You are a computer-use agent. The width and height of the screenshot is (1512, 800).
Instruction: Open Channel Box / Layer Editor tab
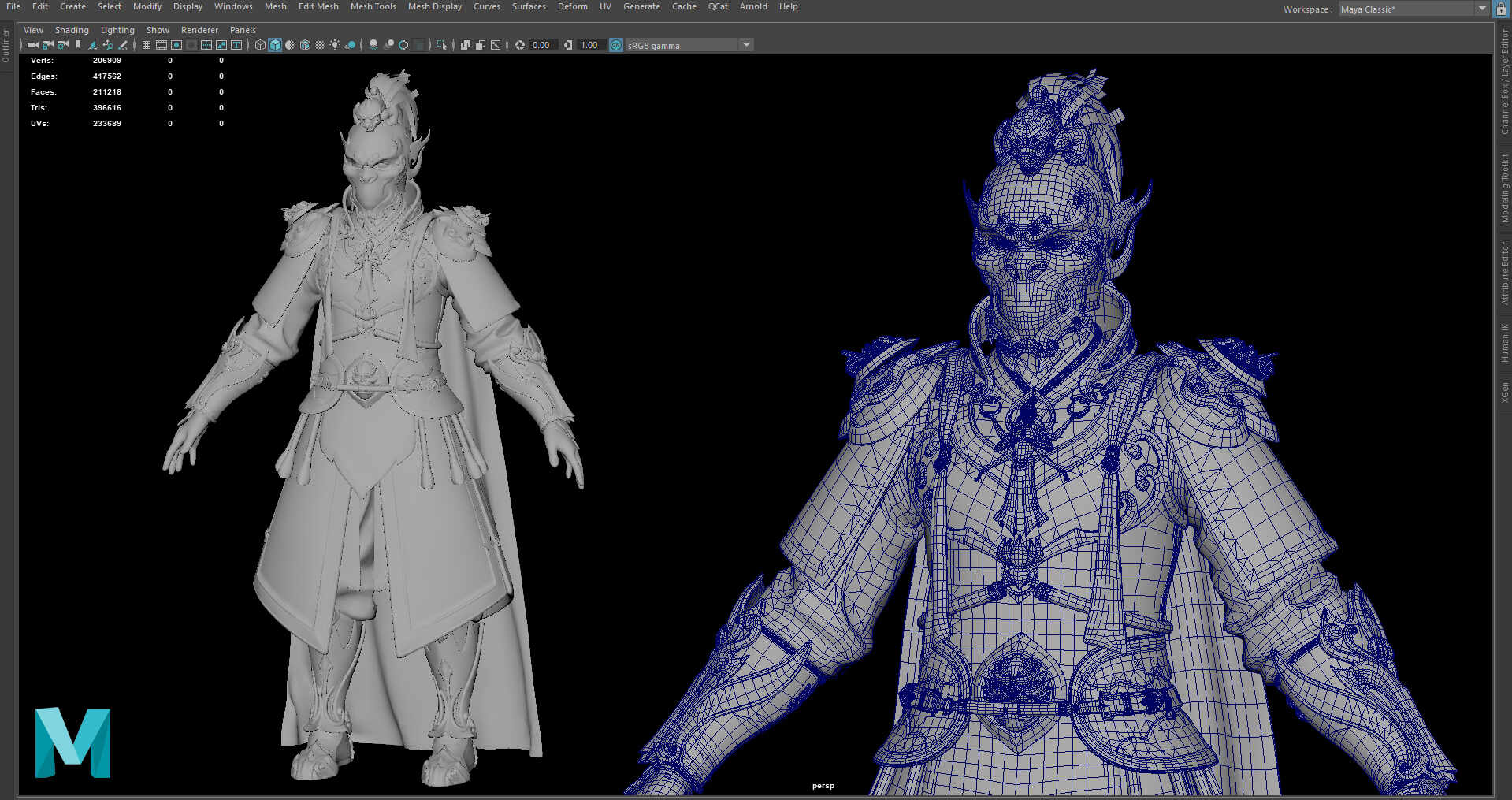(x=1504, y=81)
